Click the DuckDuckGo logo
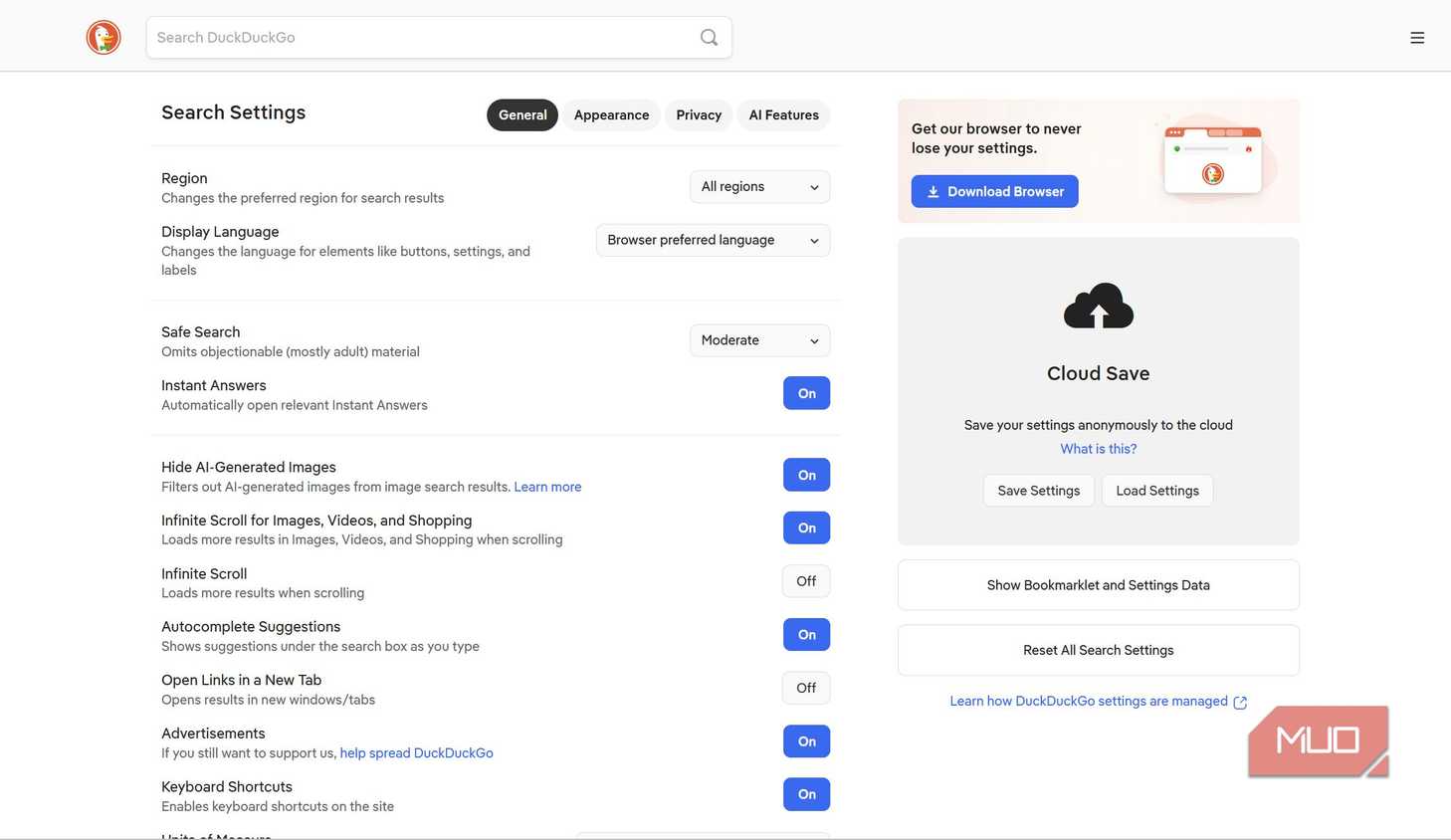The width and height of the screenshot is (1451, 840). tap(104, 38)
